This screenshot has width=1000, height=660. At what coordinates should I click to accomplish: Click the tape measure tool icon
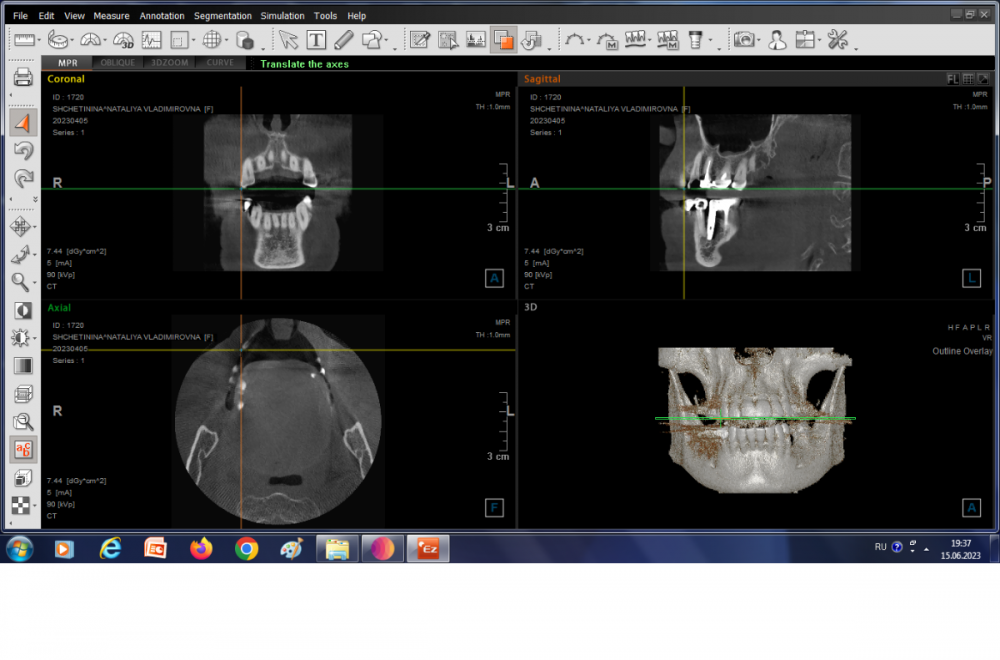click(59, 40)
